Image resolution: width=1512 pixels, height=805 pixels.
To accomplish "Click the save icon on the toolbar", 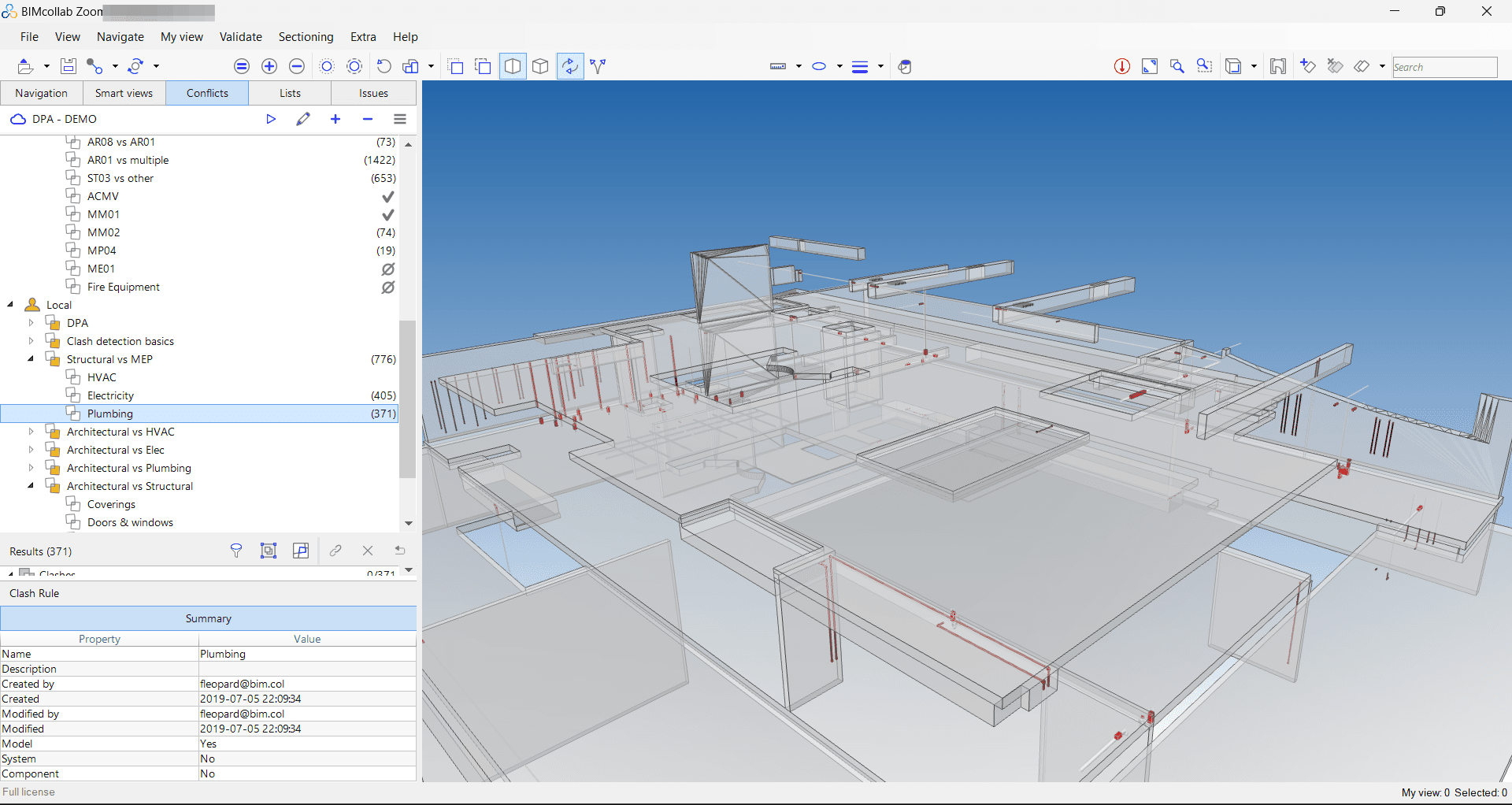I will click(69, 66).
